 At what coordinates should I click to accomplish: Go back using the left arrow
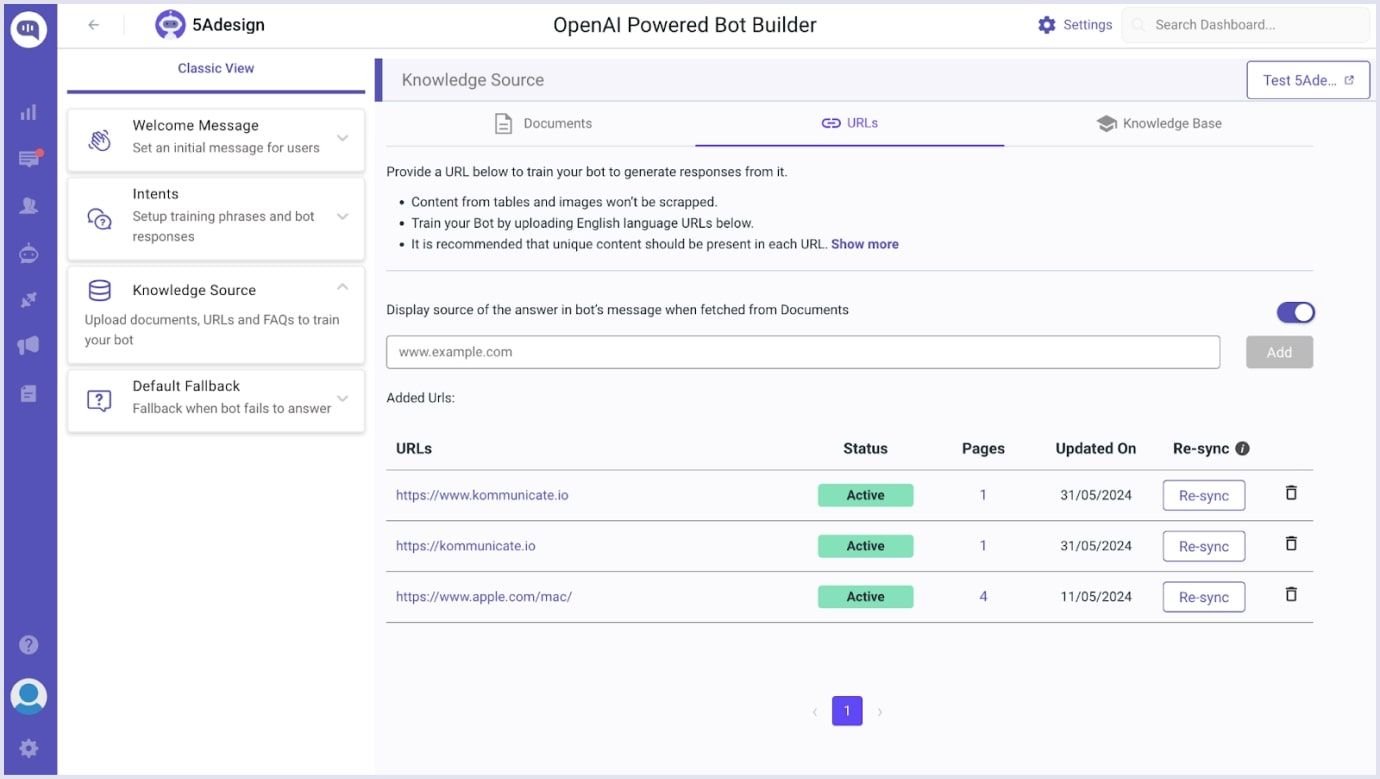tap(94, 25)
